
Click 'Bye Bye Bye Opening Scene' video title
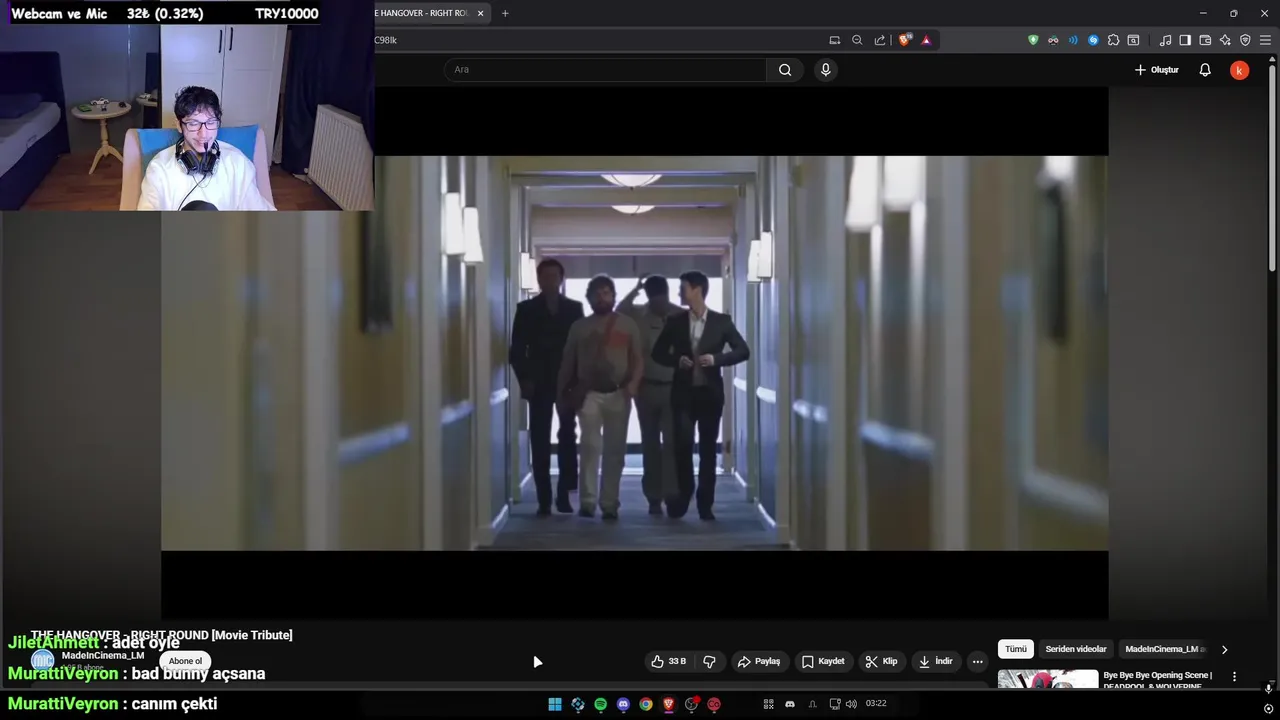click(x=1157, y=679)
